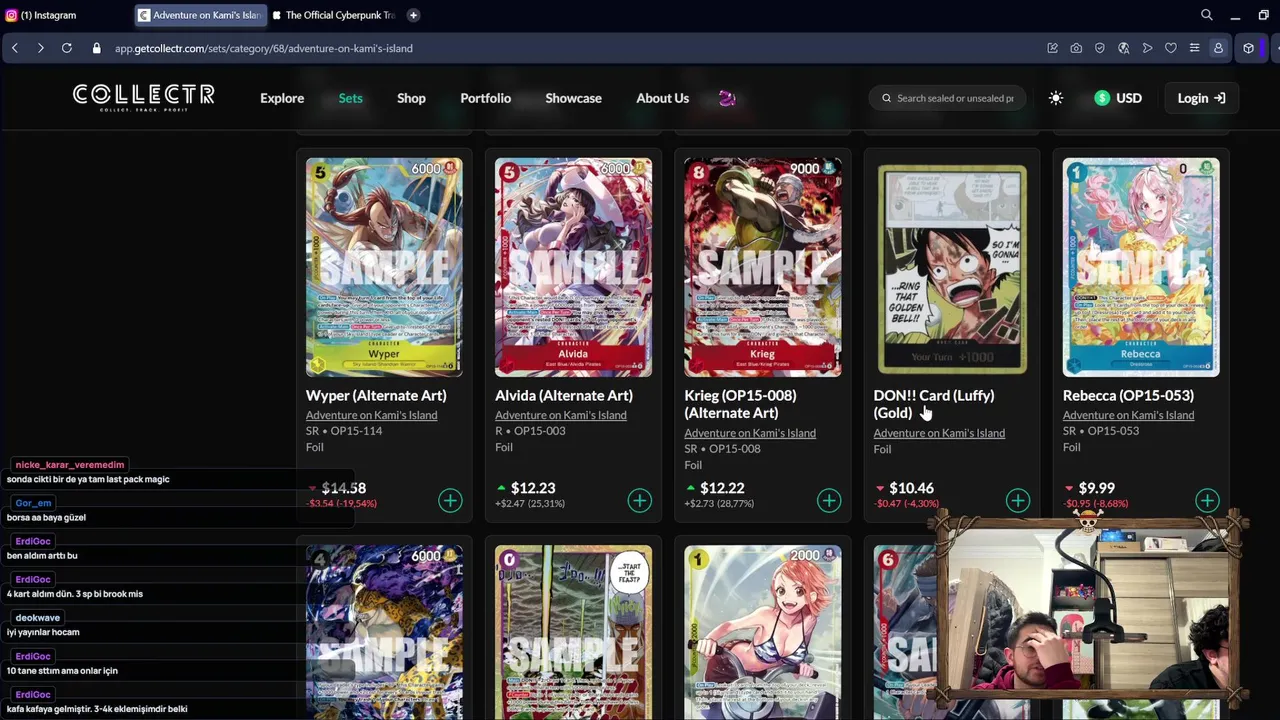Open the Rebecca card image
The height and width of the screenshot is (720, 1280).
pyautogui.click(x=1141, y=267)
